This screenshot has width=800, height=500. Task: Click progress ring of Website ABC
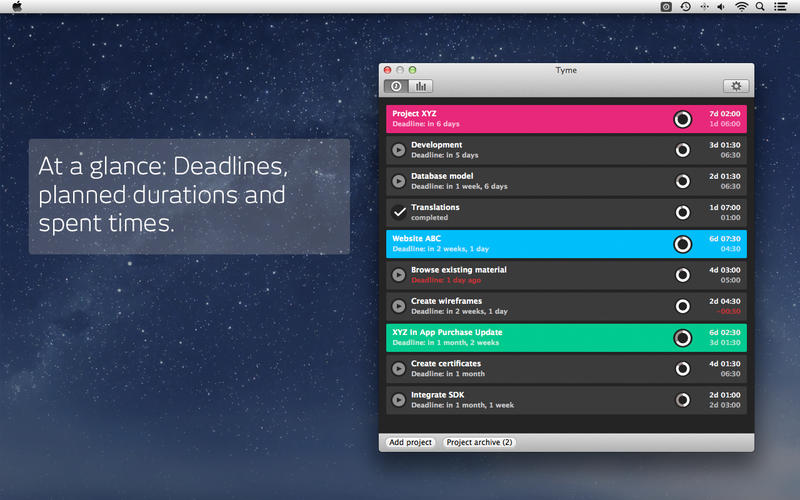(682, 244)
